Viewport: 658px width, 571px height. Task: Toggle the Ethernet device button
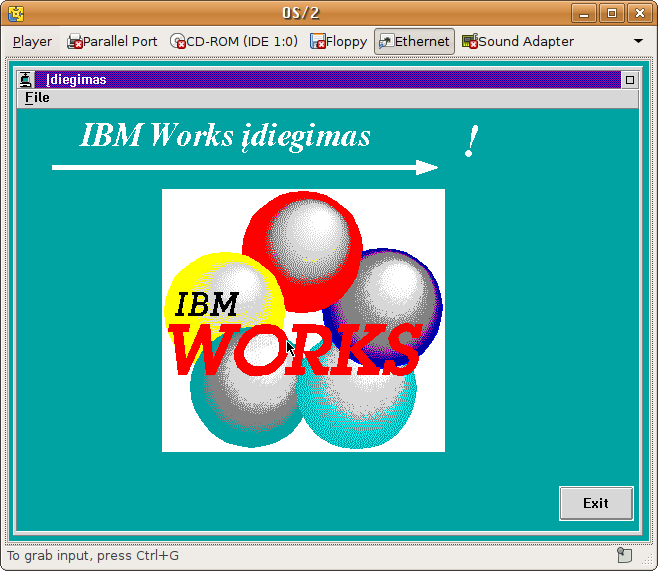point(414,42)
